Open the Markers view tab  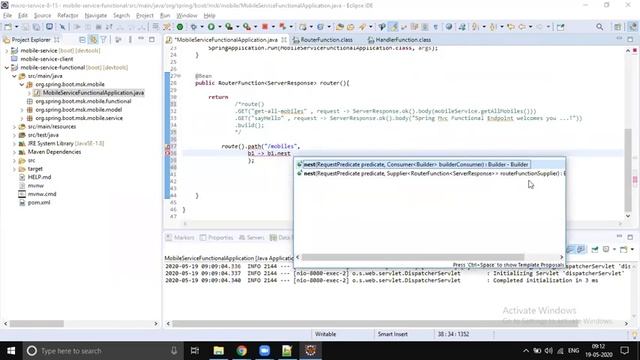point(180,238)
